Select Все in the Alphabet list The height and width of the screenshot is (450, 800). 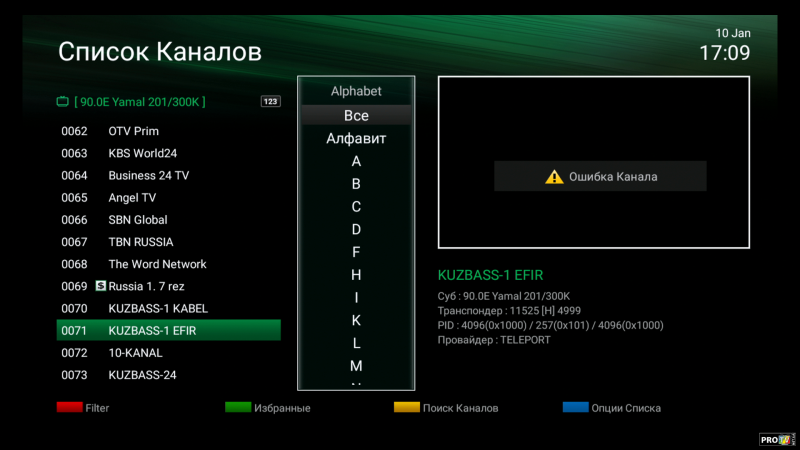pos(356,116)
